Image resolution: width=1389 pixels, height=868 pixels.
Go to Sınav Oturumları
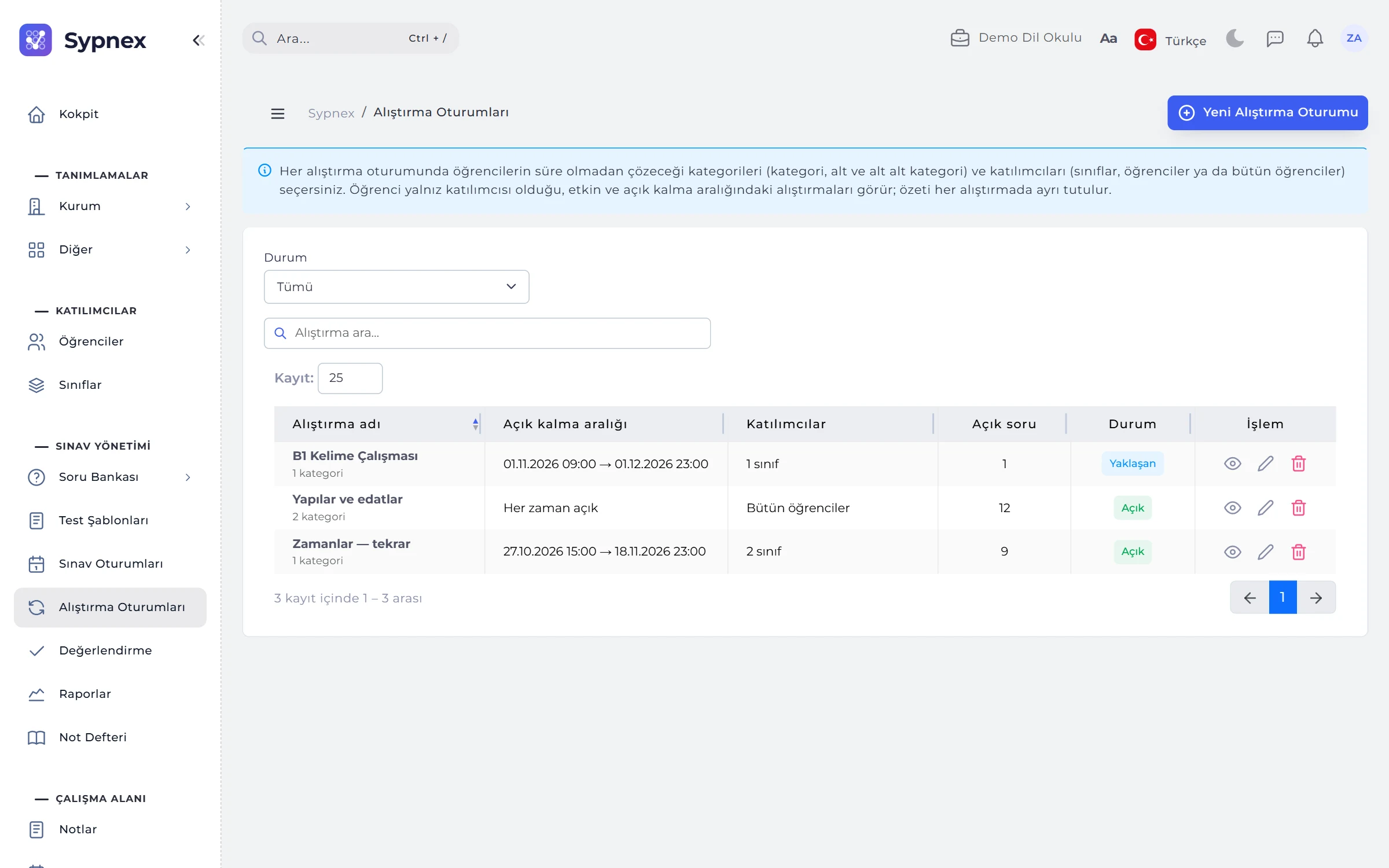(x=110, y=564)
